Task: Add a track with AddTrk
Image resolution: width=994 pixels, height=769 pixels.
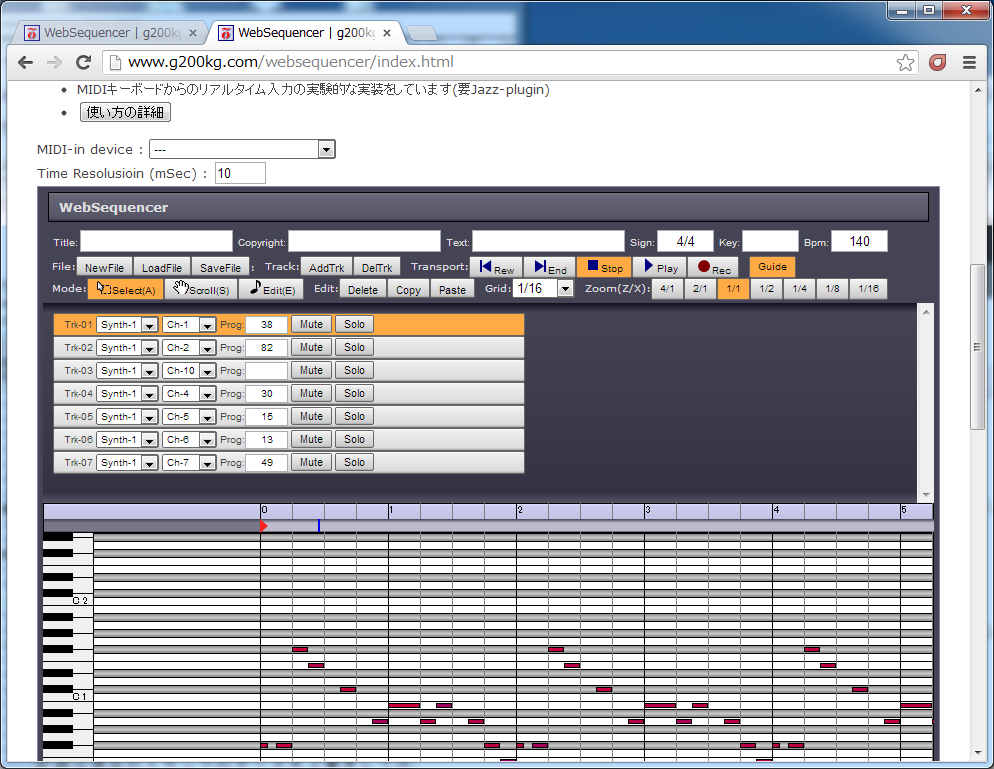Action: 326,267
